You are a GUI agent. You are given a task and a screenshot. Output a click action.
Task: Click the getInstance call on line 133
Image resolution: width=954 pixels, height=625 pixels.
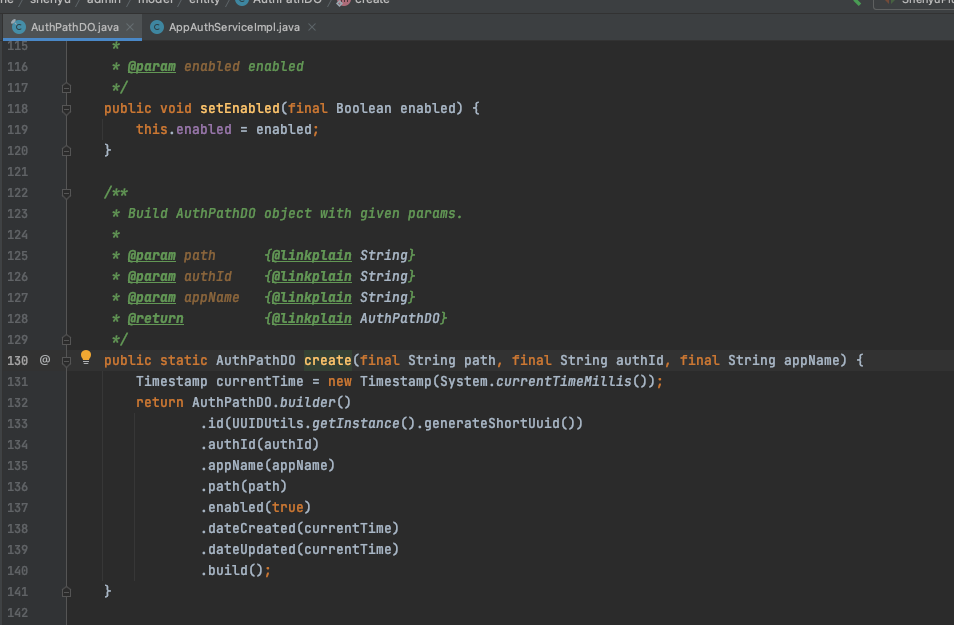tap(355, 424)
